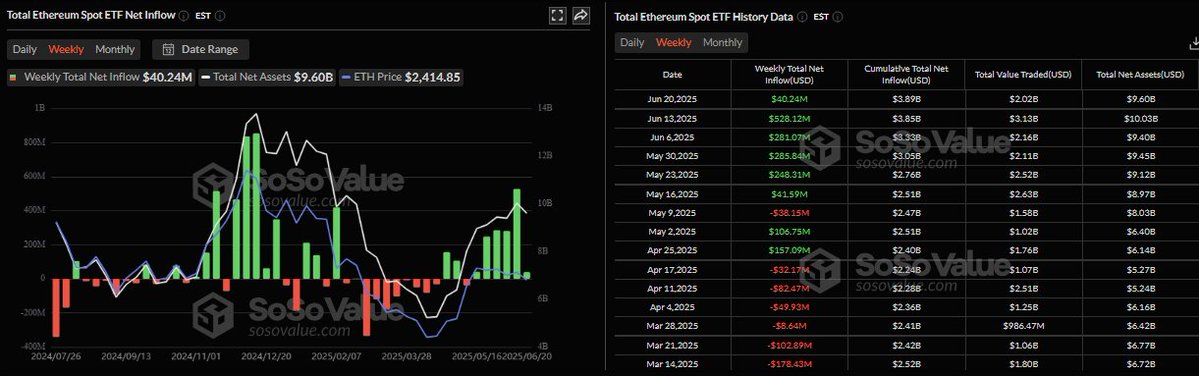Select the $281.07M weekly inflow value
The image size is (1199, 376).
click(789, 138)
